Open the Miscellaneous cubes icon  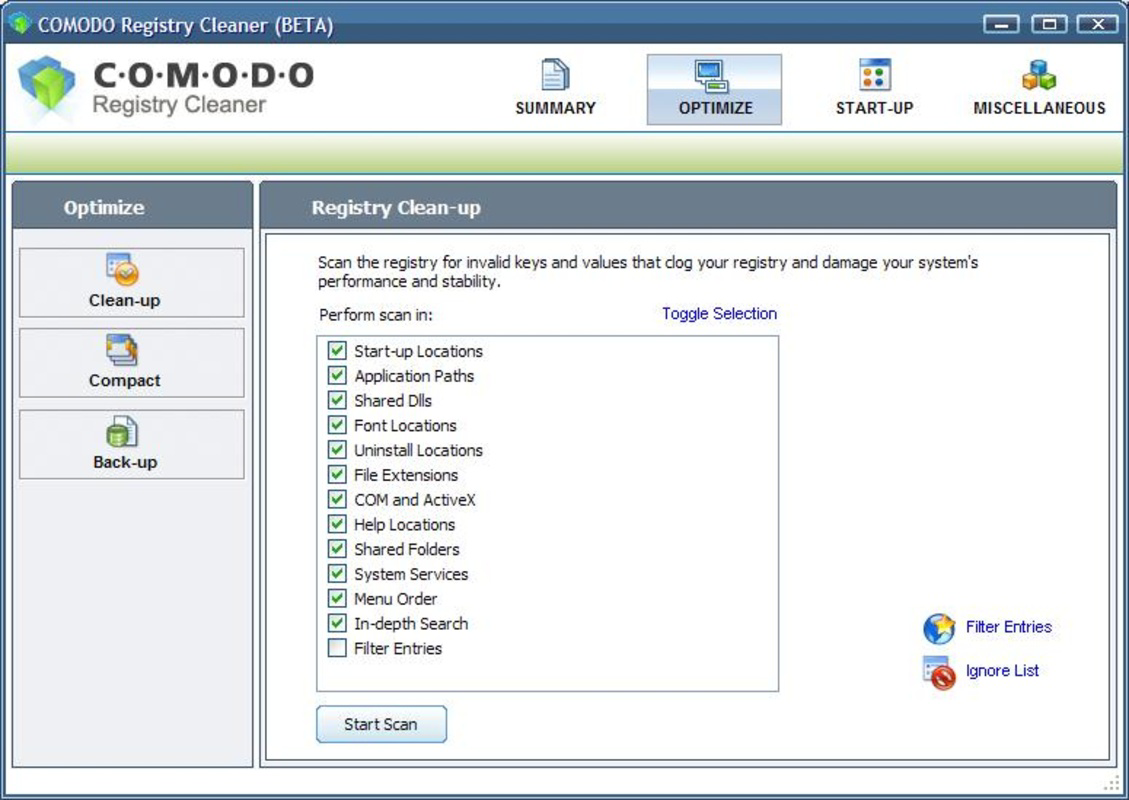pyautogui.click(x=1038, y=75)
